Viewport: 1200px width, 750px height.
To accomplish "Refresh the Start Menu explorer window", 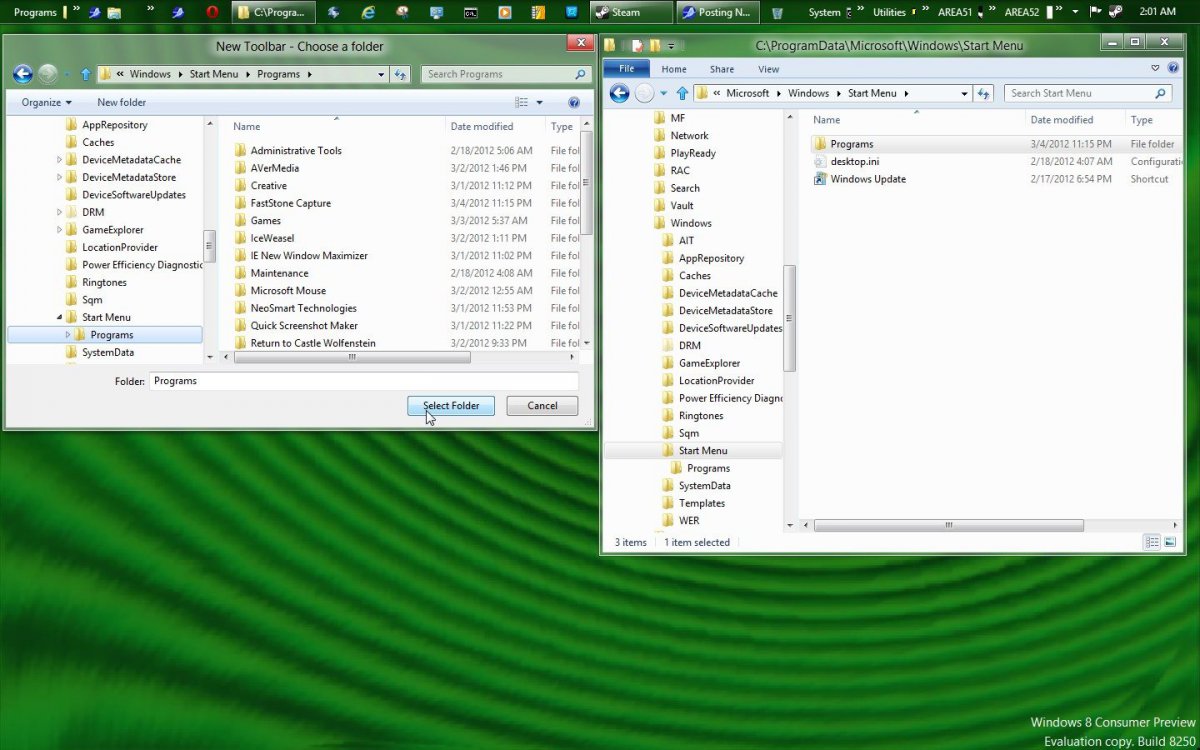I will [984, 93].
